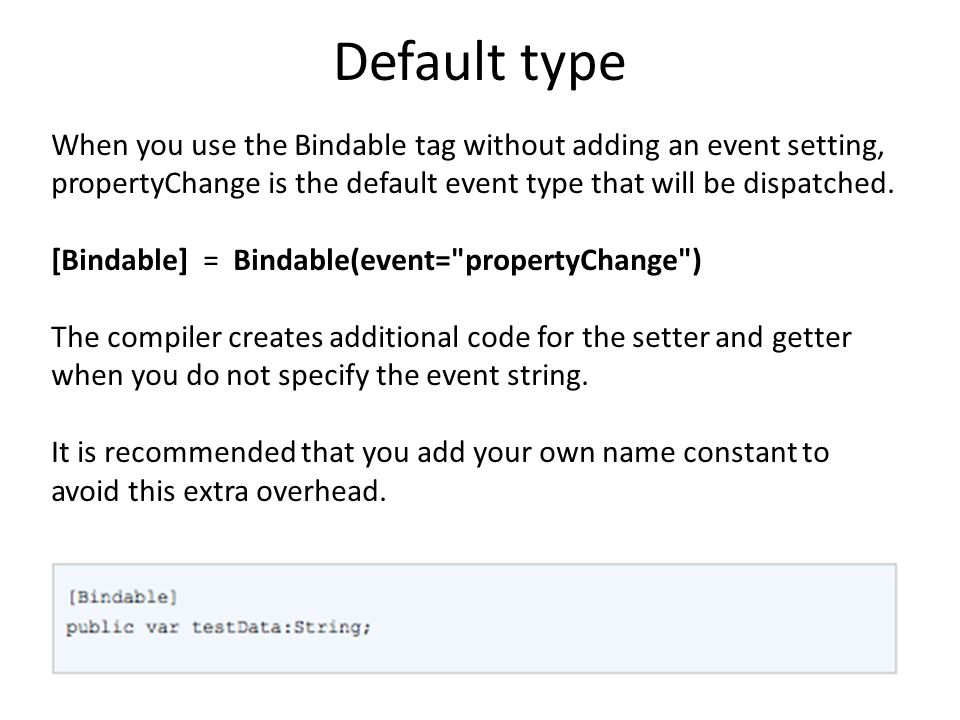Click the phrase 'event setting' in first line

tap(796, 147)
